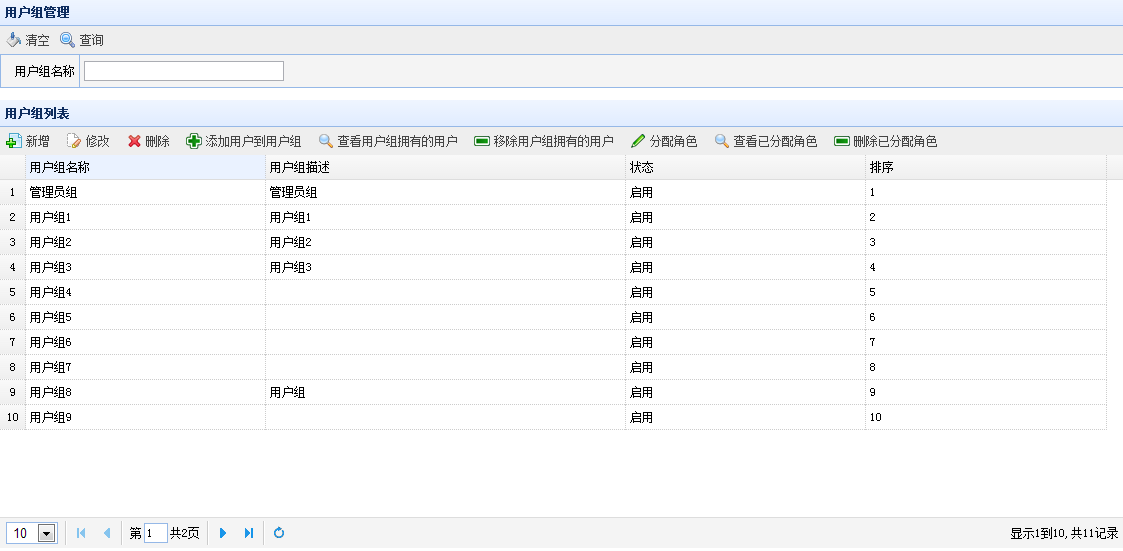Select row with name 用户组9
This screenshot has width=1123, height=551.
coord(553,417)
